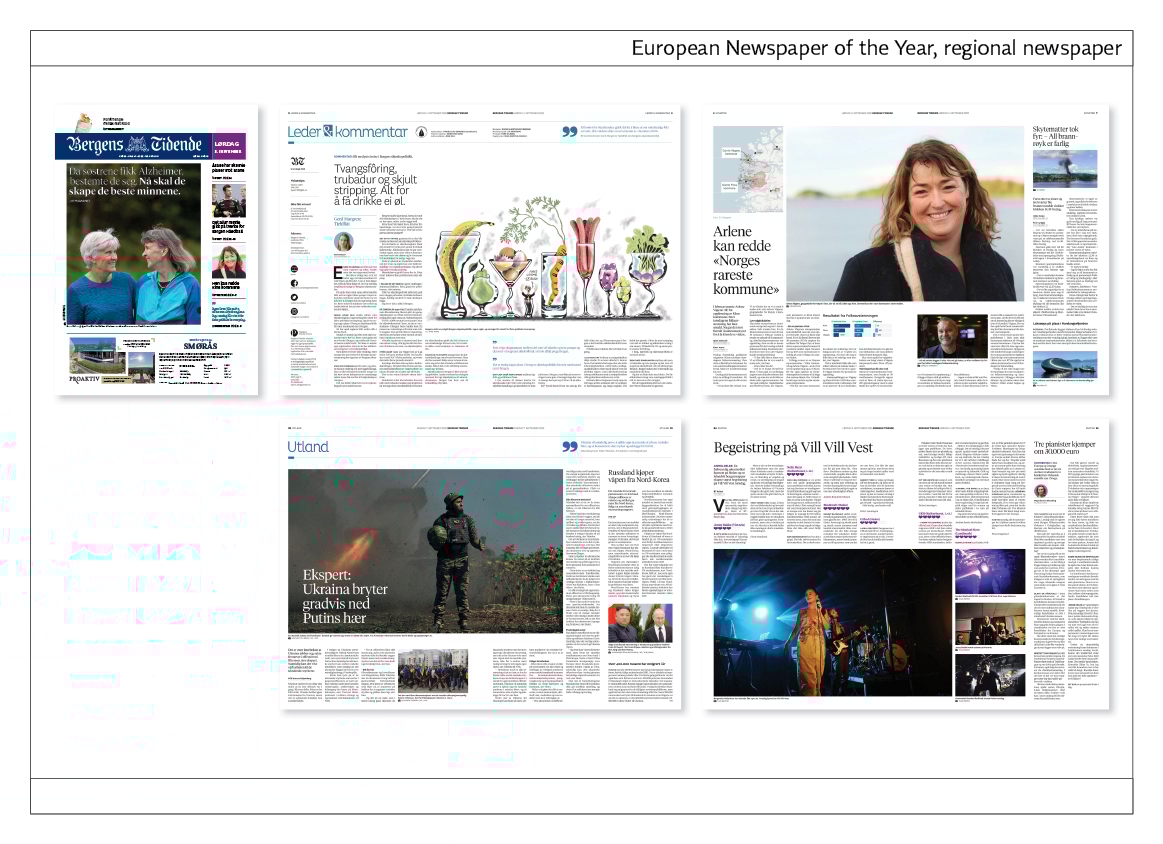The width and height of the screenshot is (1163, 844).
Task: Click the quotation mark icon on the Utland spread
Action: click(x=569, y=447)
